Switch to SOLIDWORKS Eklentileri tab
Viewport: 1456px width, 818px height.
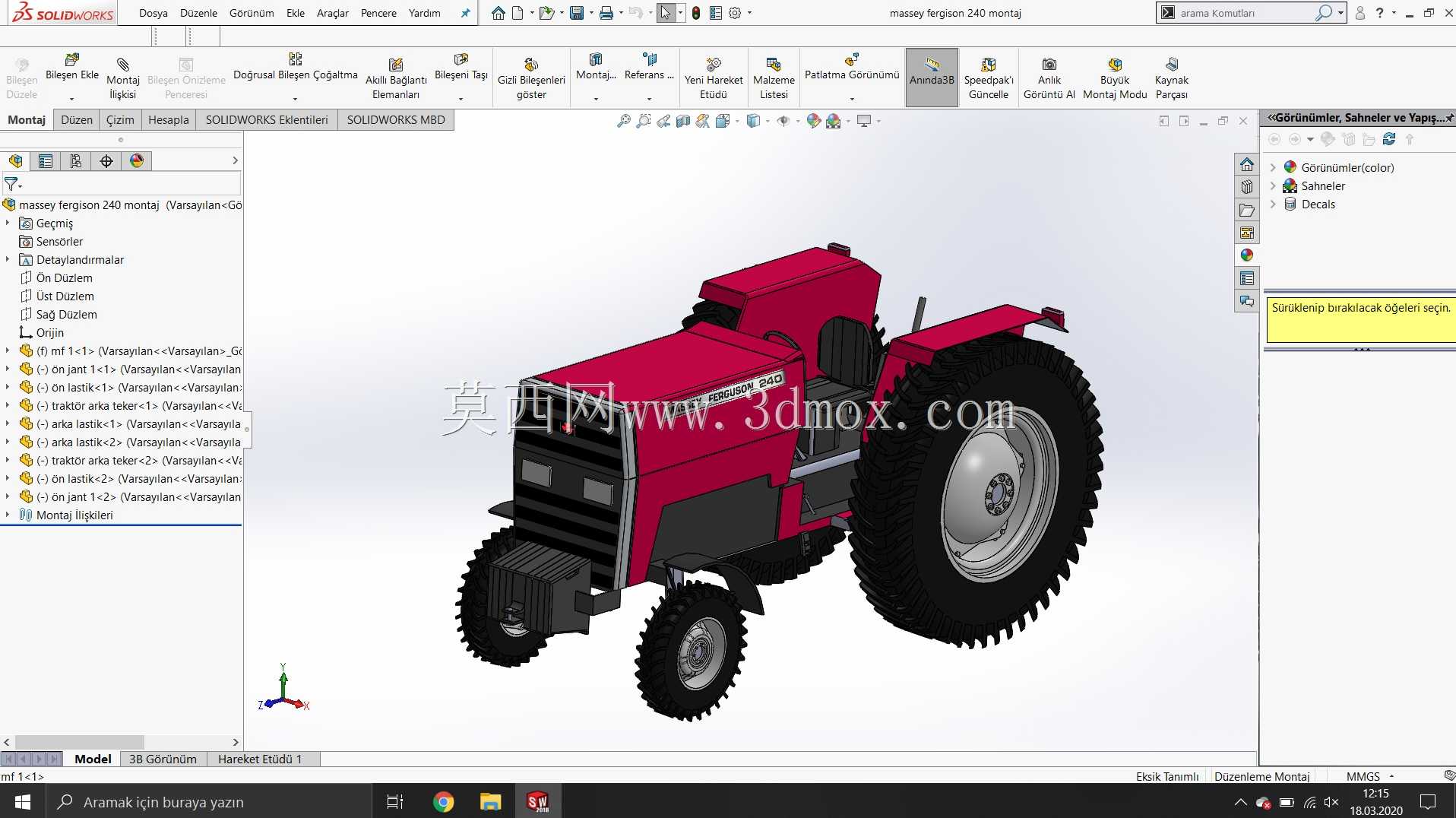[267, 119]
